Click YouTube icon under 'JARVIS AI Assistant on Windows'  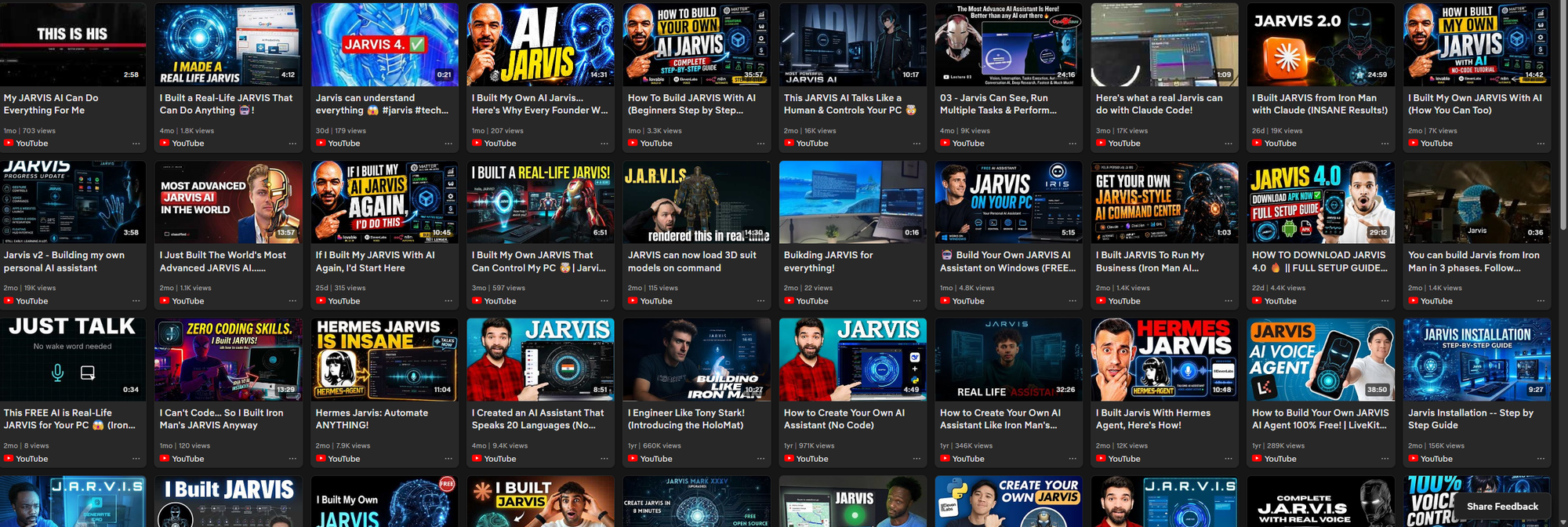point(945,301)
